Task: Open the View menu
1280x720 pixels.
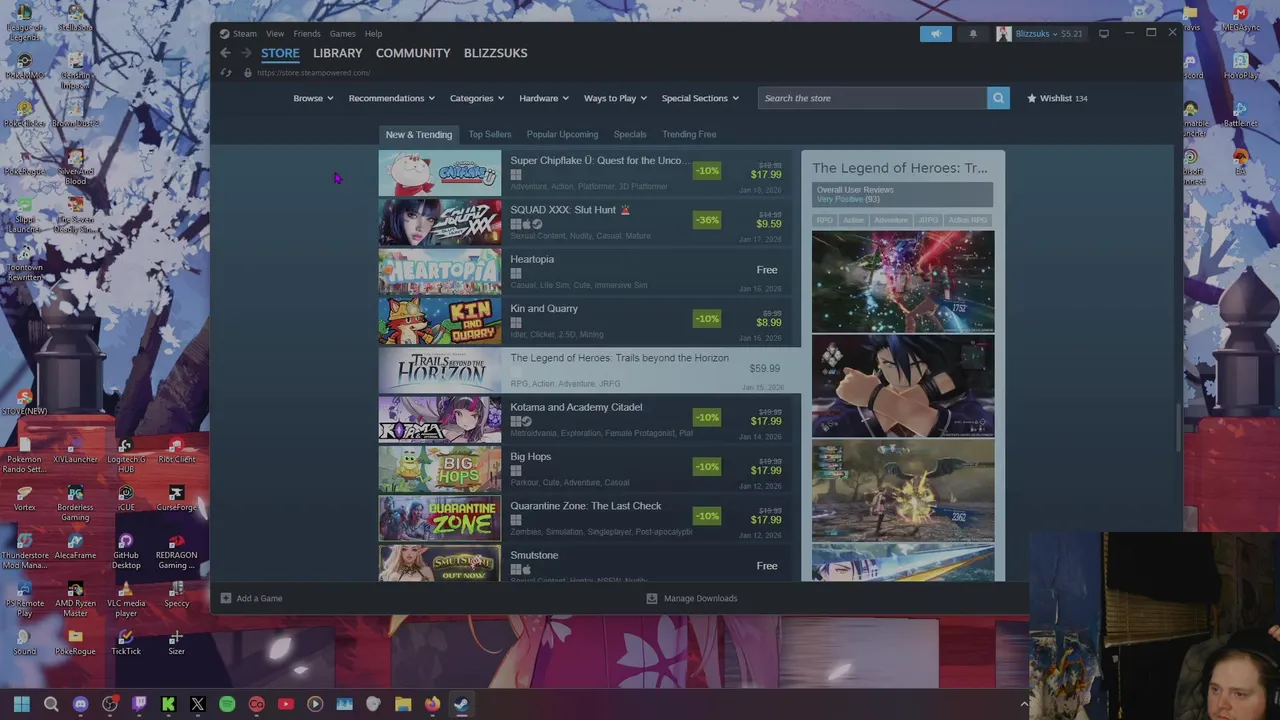Action: pyautogui.click(x=275, y=34)
